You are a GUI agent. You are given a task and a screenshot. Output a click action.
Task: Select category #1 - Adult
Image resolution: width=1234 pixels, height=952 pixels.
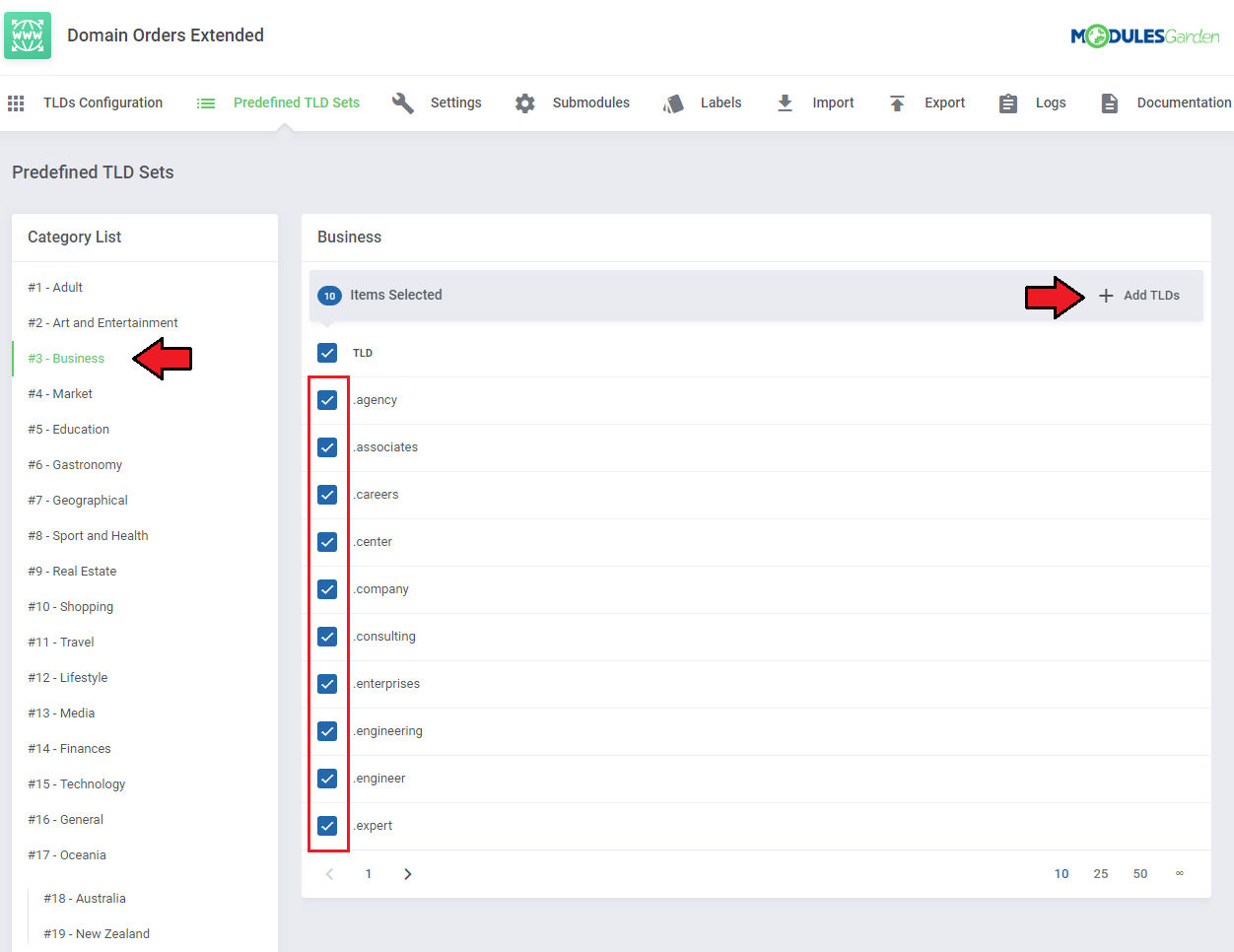click(55, 288)
